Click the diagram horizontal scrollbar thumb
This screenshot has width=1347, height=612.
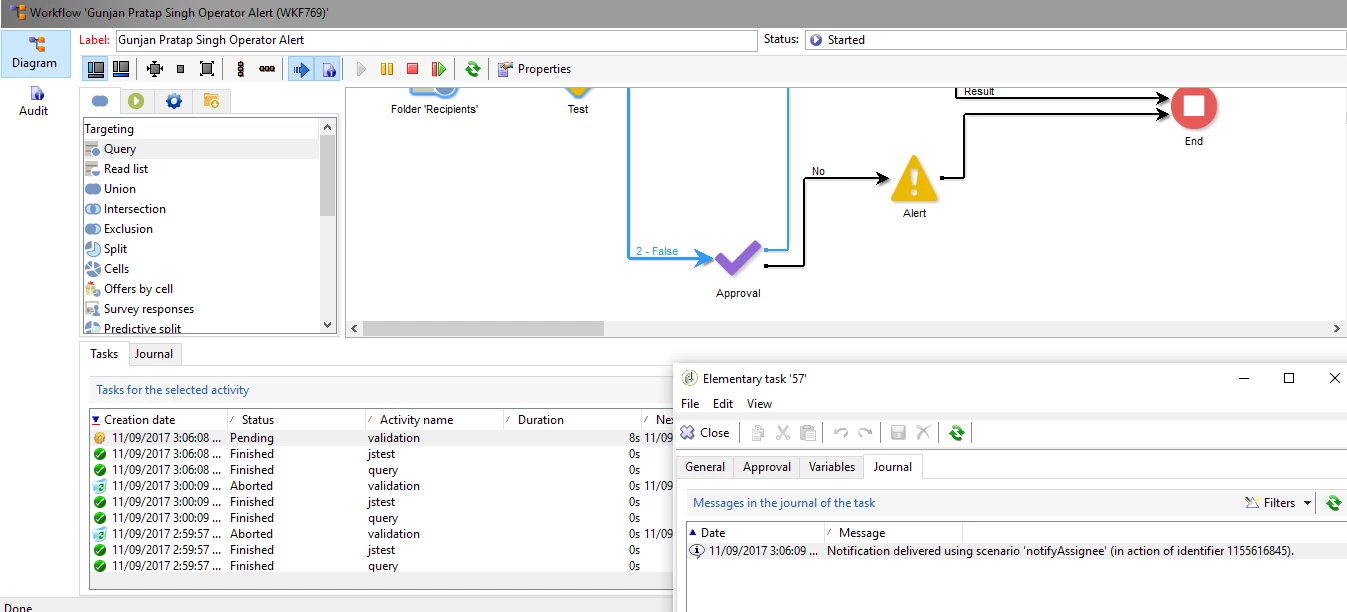point(483,329)
